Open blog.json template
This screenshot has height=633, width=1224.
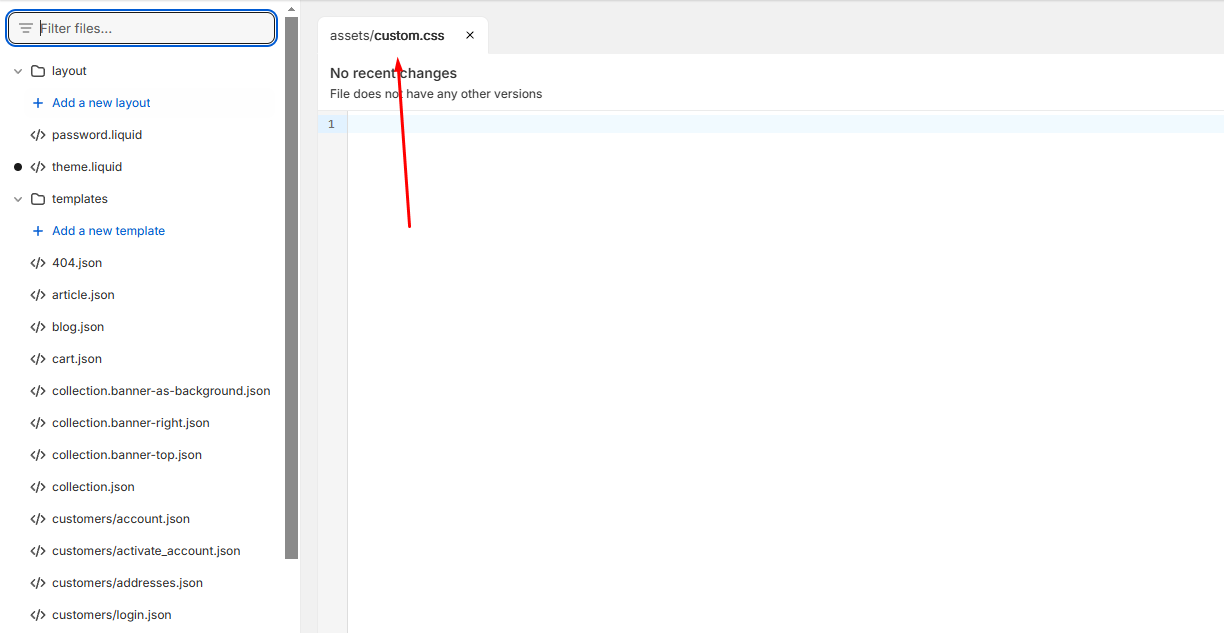[x=78, y=327]
